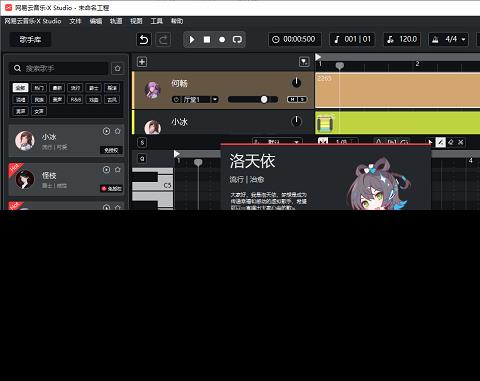Click the clock icon beside 00:00:500
This screenshot has width=480, height=381.
pyautogui.click(x=276, y=40)
